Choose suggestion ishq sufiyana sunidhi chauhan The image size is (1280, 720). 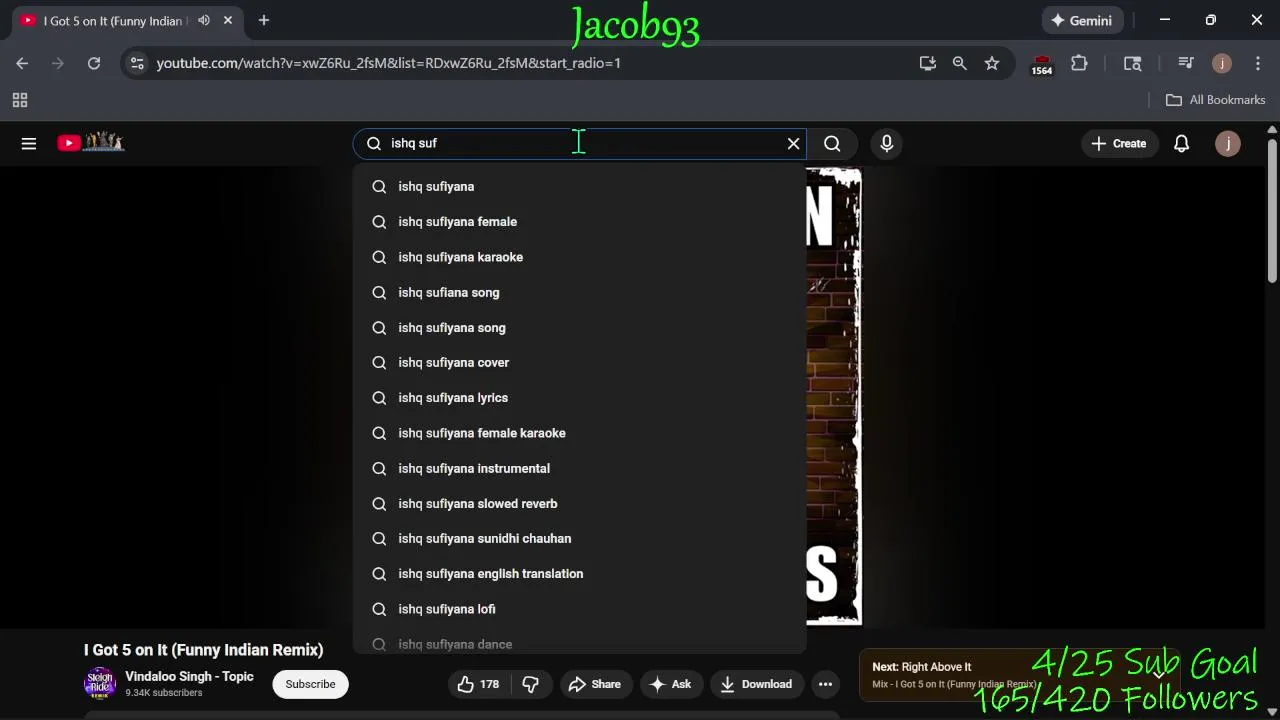point(580,538)
